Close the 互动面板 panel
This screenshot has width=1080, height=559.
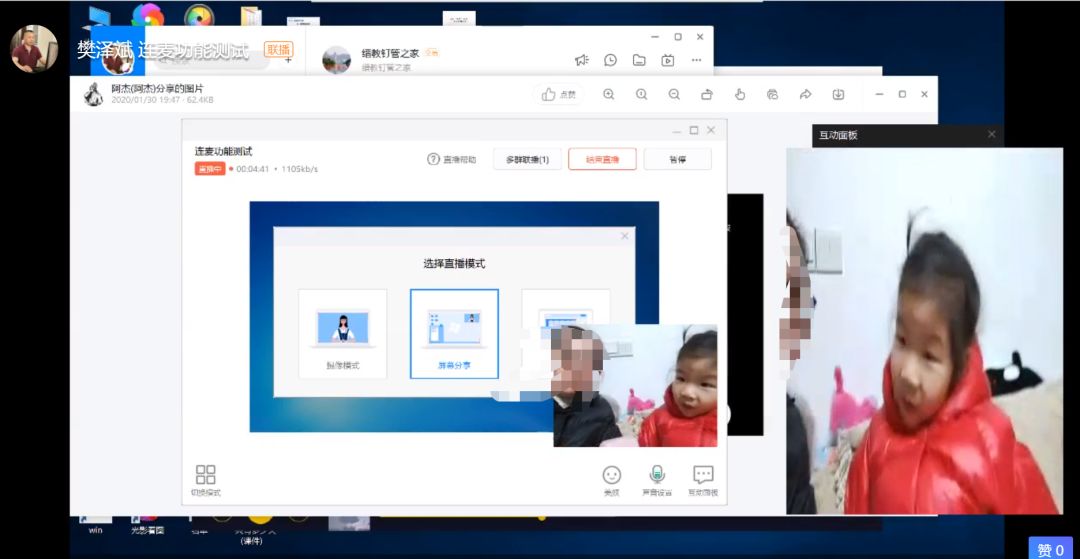pos(992,134)
